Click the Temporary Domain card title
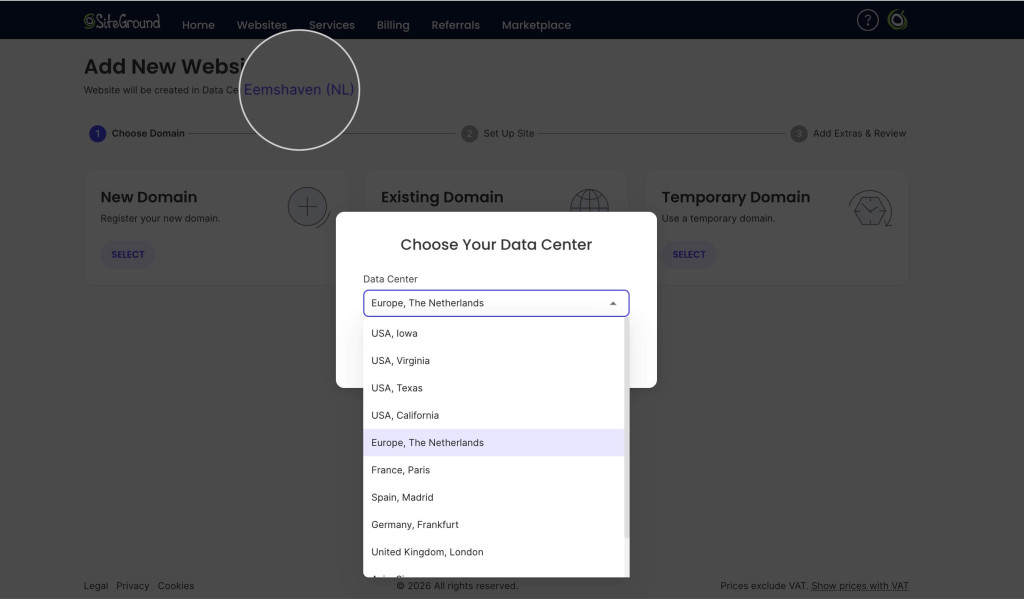This screenshot has height=599, width=1024. [x=735, y=197]
